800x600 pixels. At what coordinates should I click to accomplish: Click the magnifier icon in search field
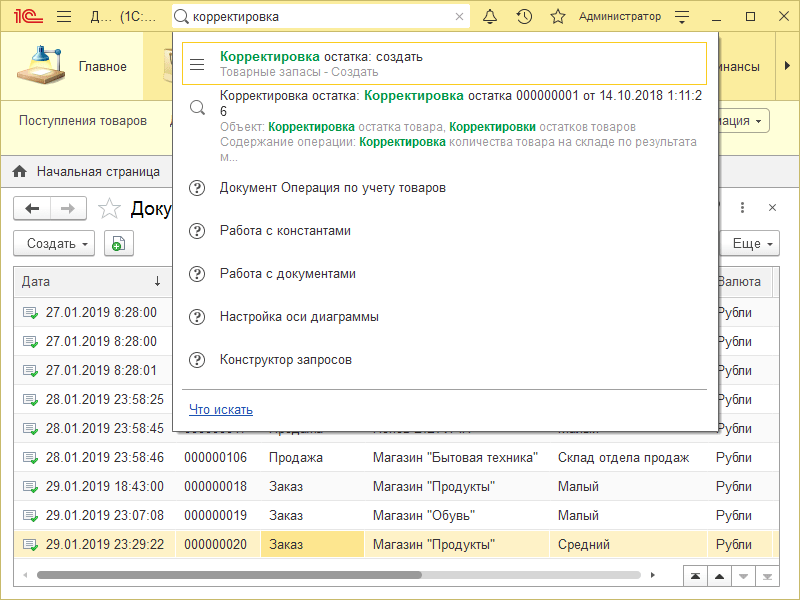181,17
